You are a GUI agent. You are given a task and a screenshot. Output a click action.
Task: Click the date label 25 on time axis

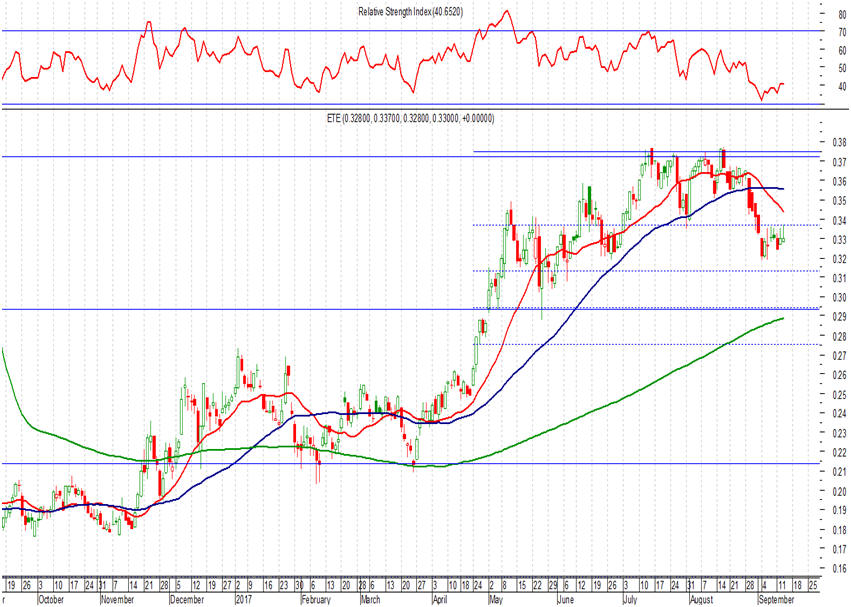coord(812,586)
